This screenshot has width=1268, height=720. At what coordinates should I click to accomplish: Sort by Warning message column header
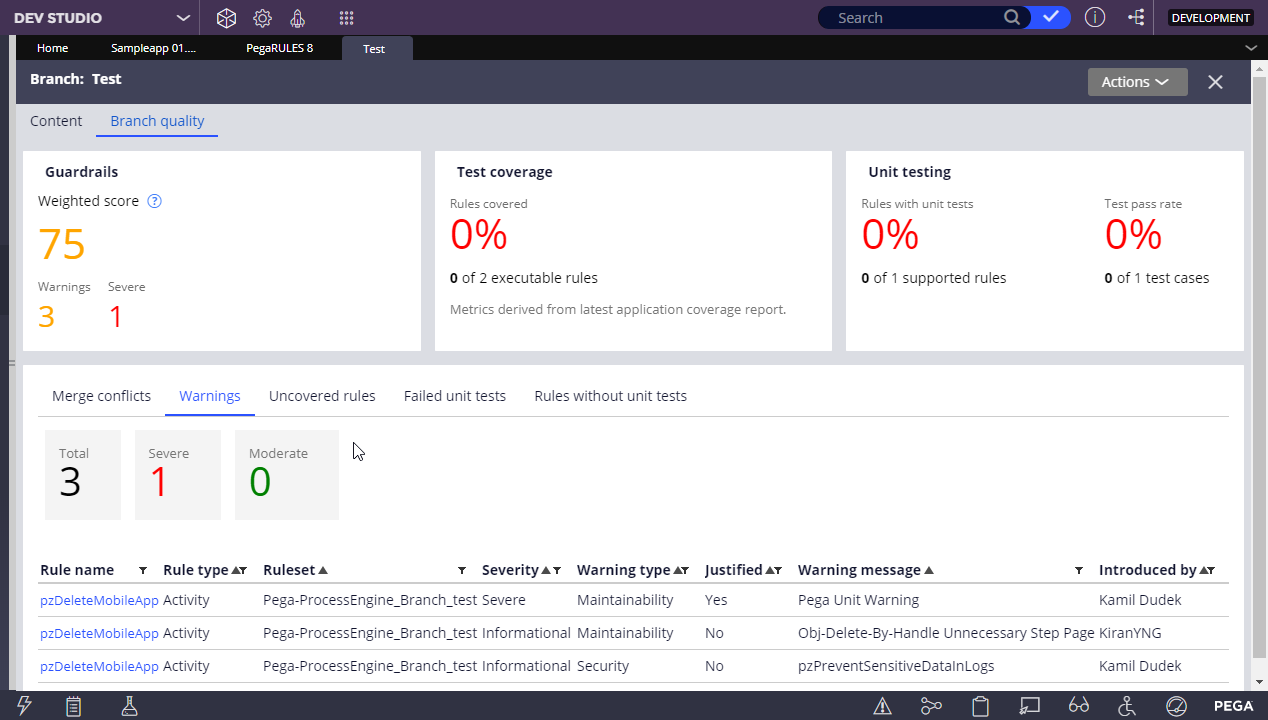[x=859, y=570]
